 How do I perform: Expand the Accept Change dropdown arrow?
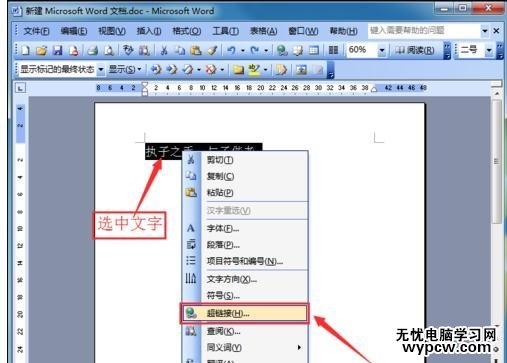pos(199,70)
